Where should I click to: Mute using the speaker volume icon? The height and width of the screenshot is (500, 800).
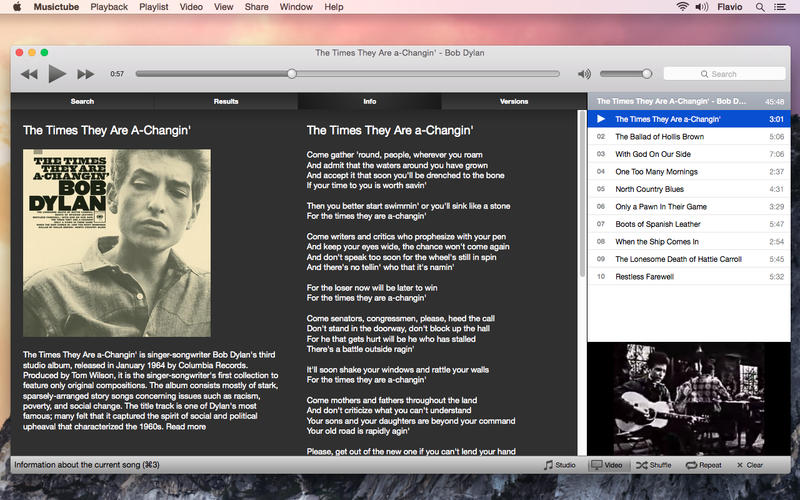pos(584,74)
